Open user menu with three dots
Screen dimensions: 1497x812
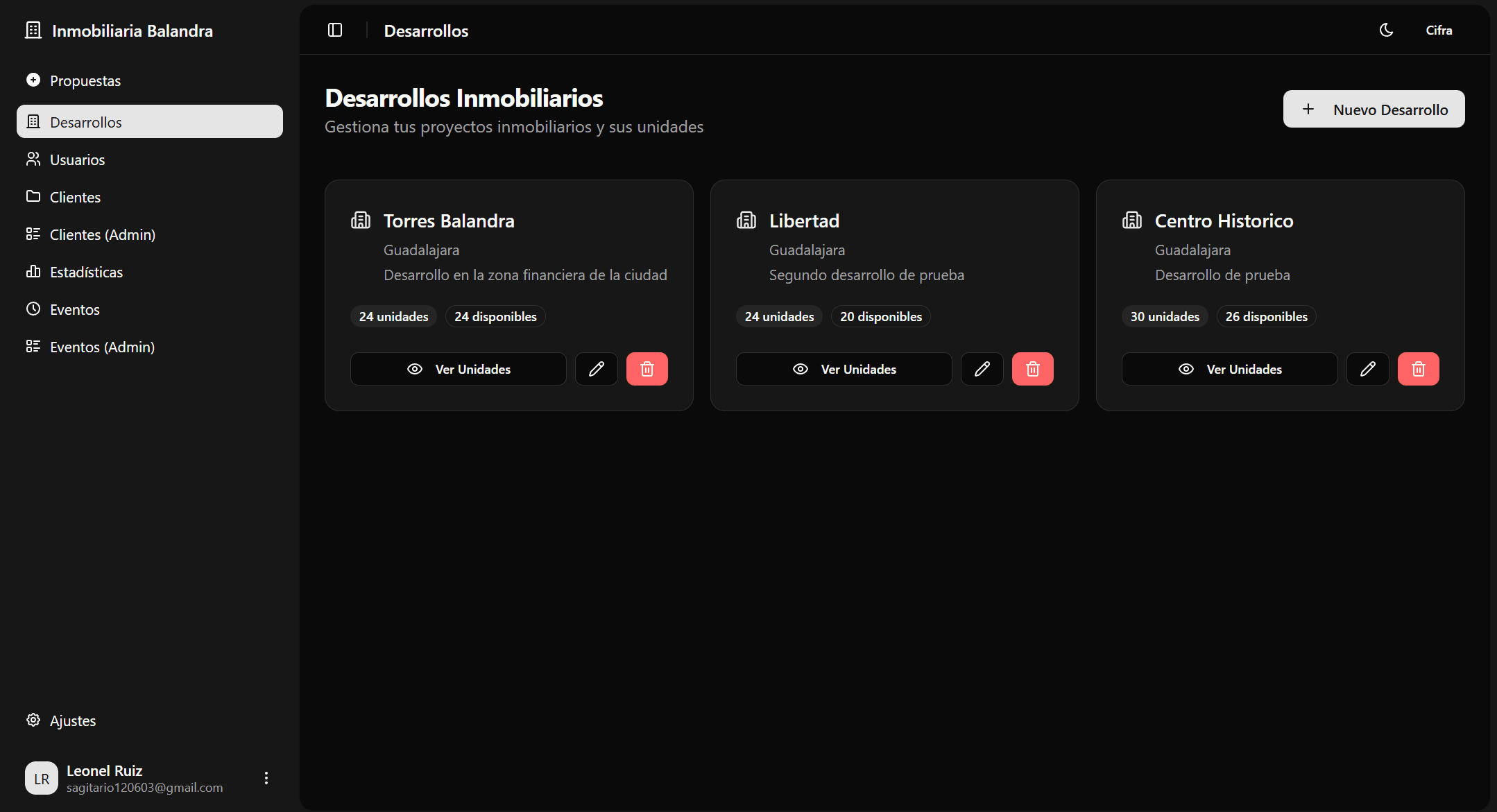pyautogui.click(x=266, y=778)
